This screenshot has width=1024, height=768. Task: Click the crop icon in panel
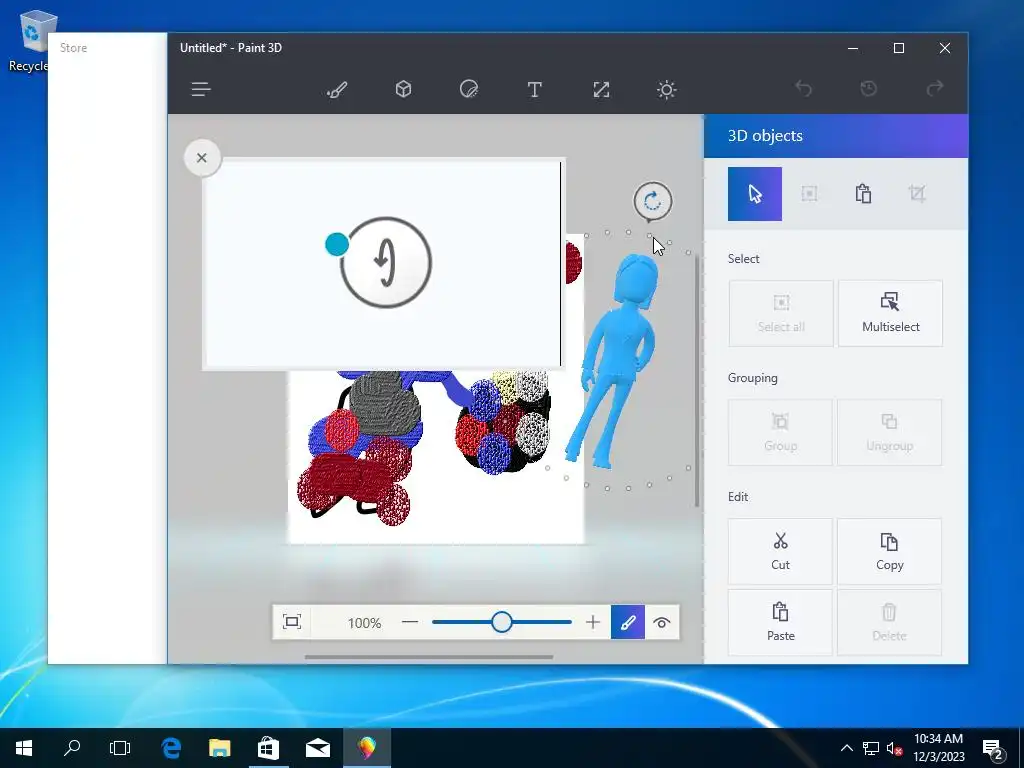(x=917, y=193)
